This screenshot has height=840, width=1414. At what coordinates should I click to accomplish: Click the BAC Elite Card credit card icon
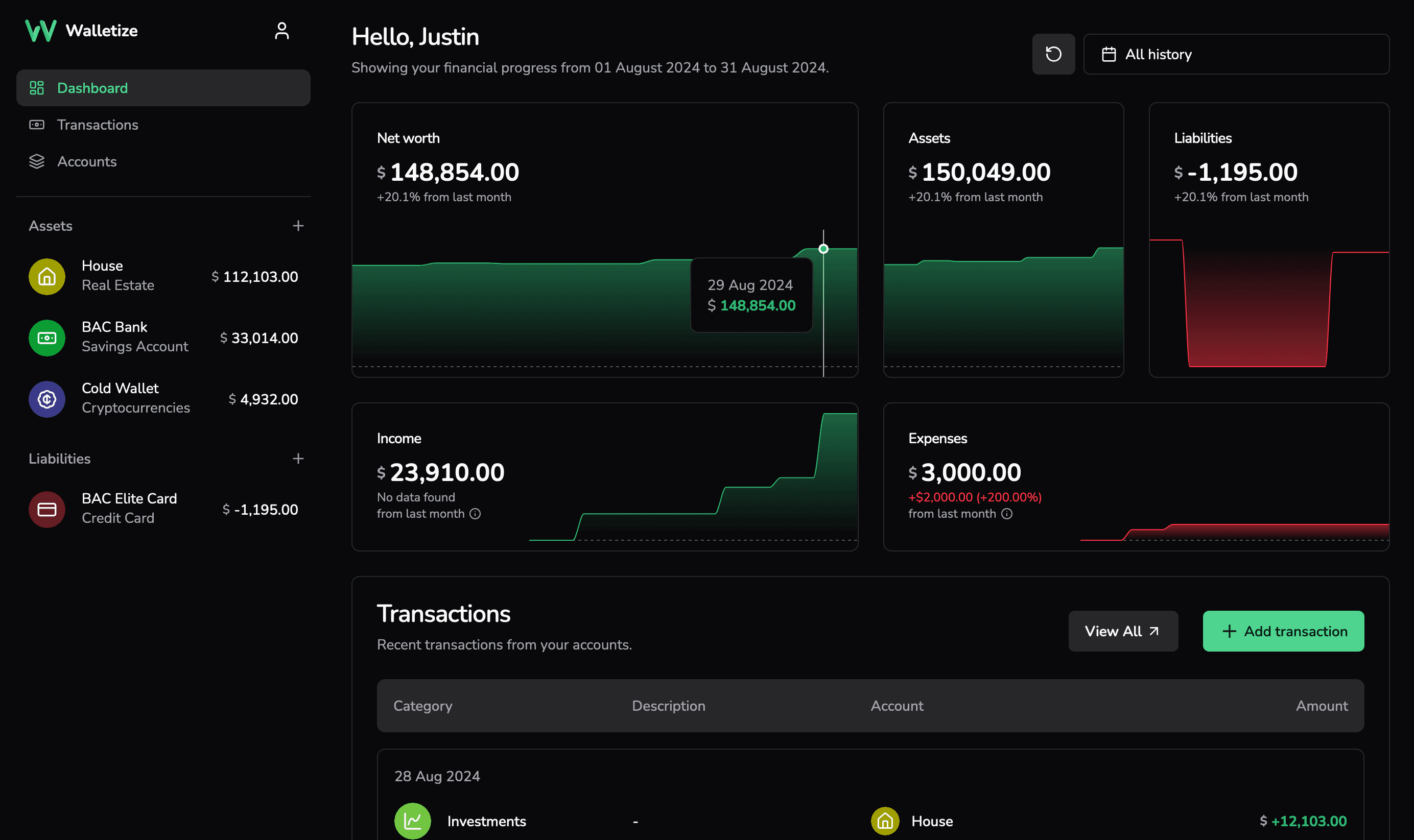(x=47, y=510)
